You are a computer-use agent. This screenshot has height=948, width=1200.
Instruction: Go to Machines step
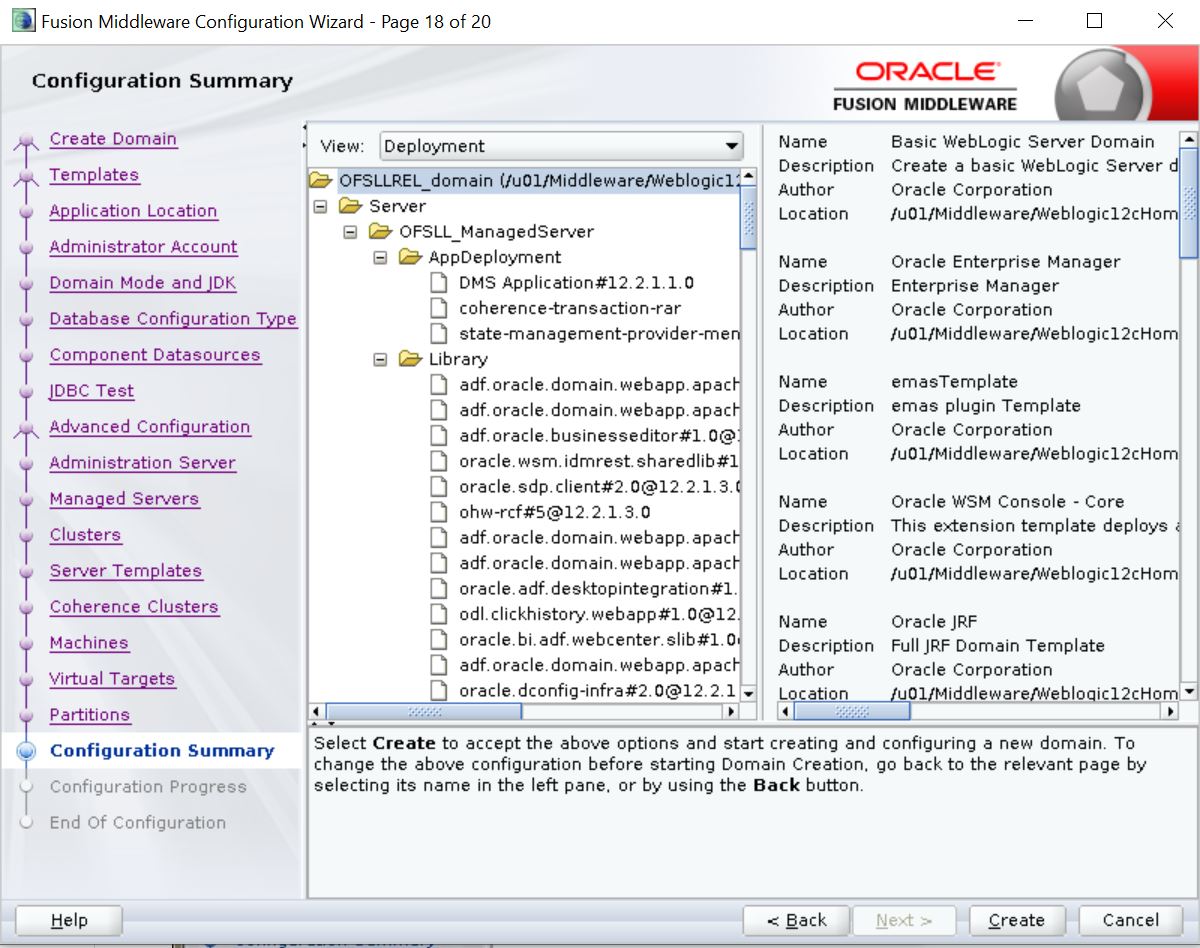click(x=89, y=643)
